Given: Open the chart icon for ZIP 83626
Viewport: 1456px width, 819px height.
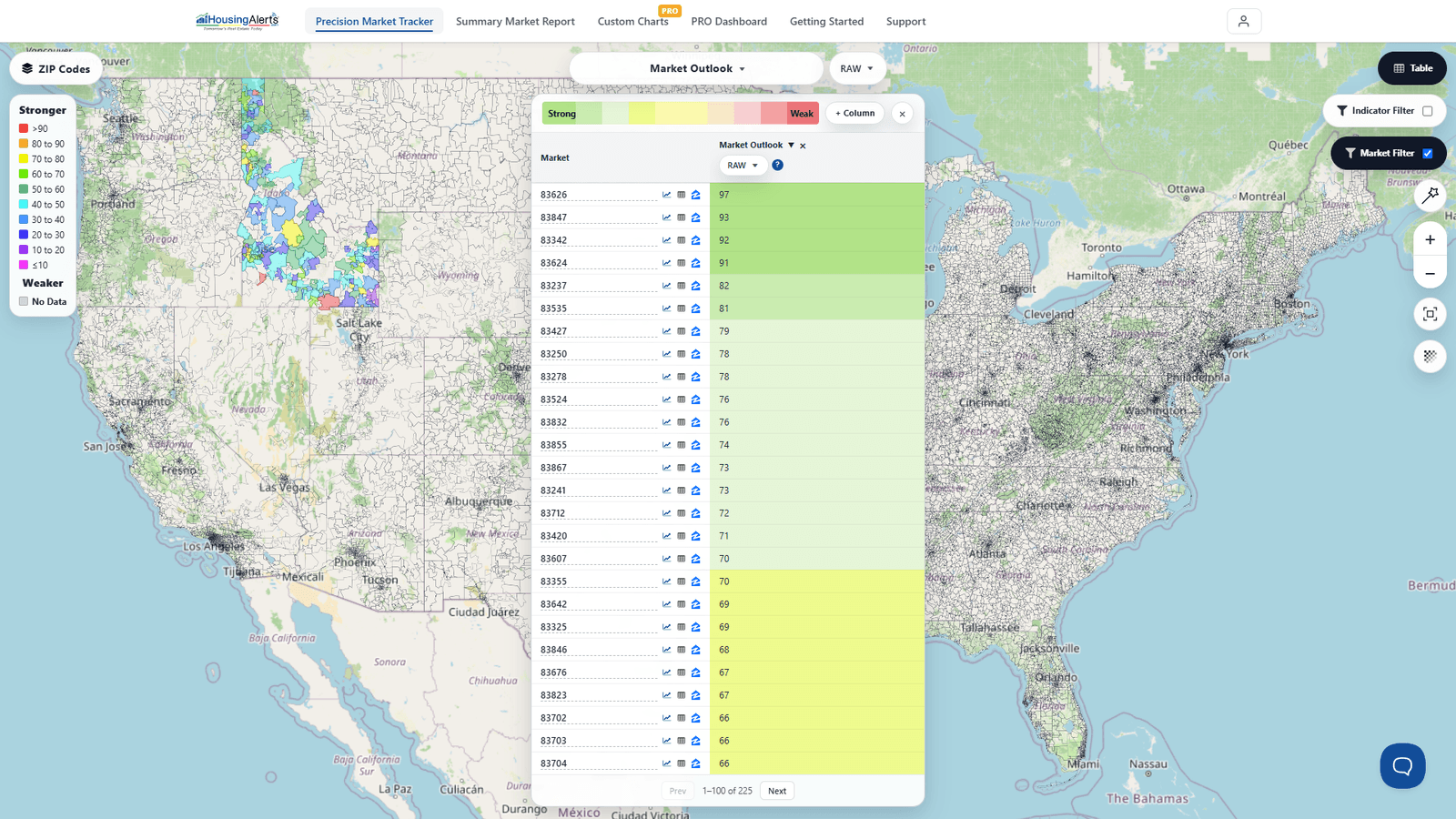Looking at the screenshot, I should (x=667, y=195).
